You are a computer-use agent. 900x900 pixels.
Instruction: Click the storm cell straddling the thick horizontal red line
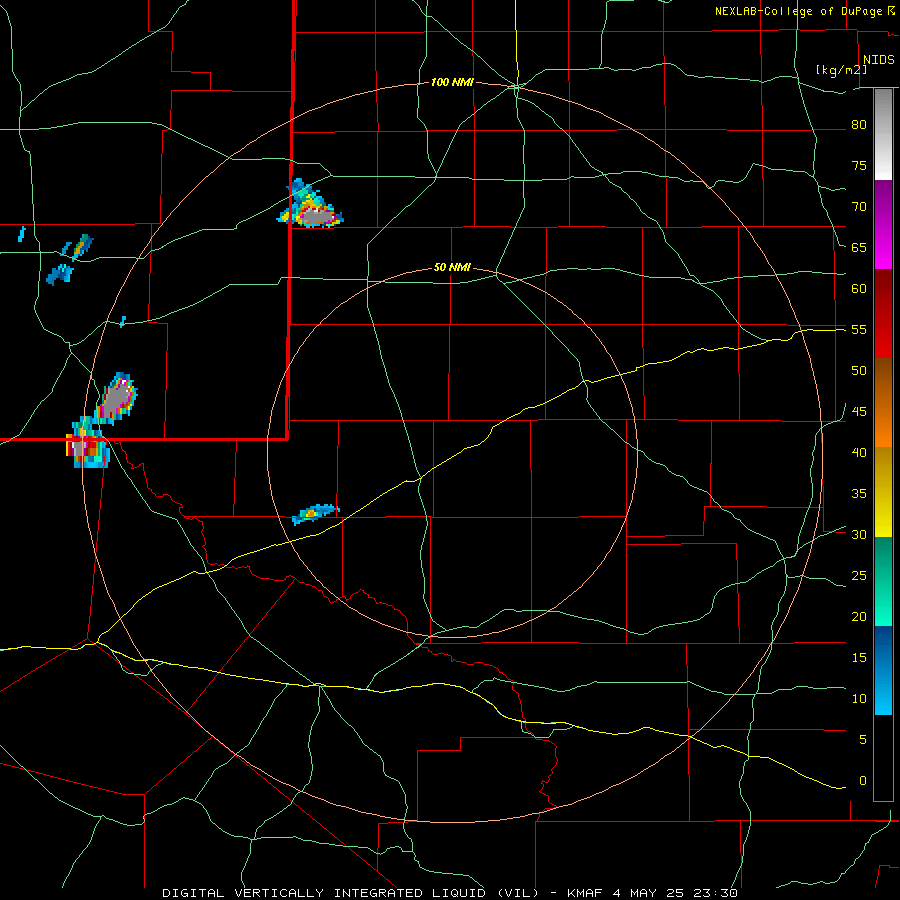tap(88, 443)
